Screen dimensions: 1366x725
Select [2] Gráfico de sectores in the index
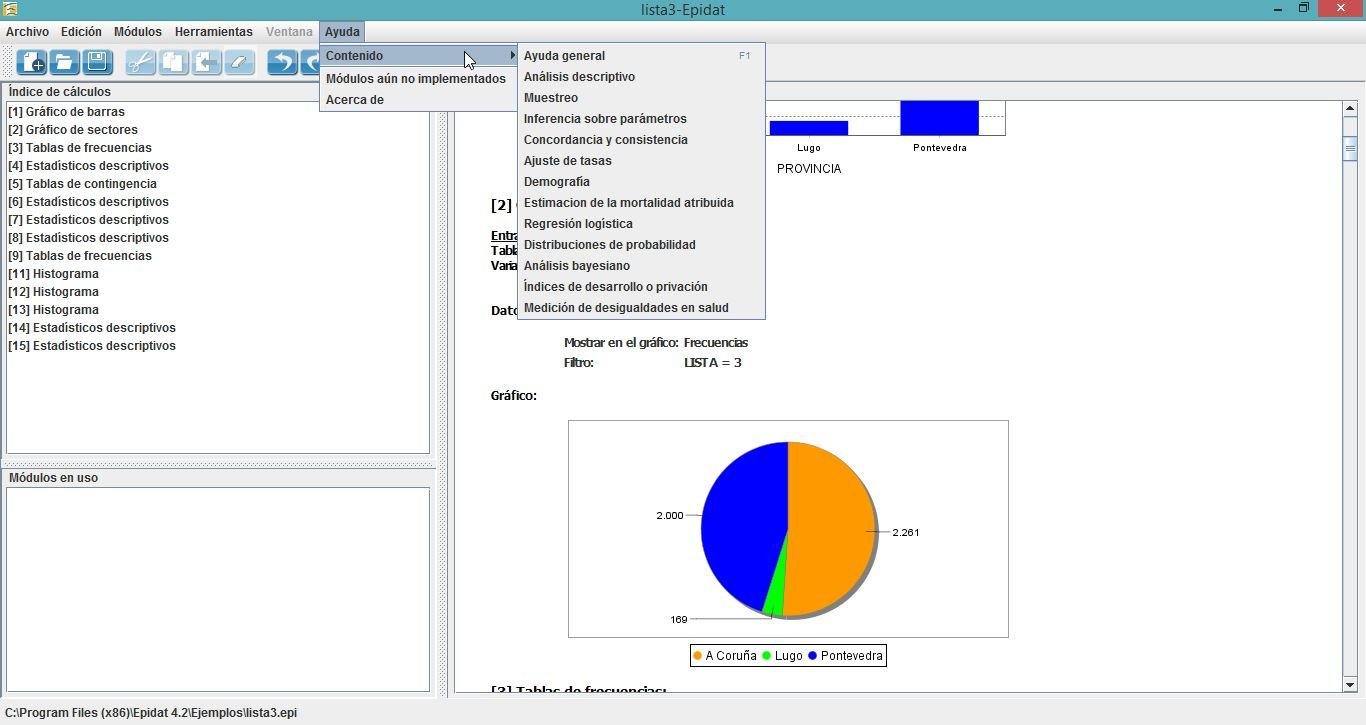(72, 129)
